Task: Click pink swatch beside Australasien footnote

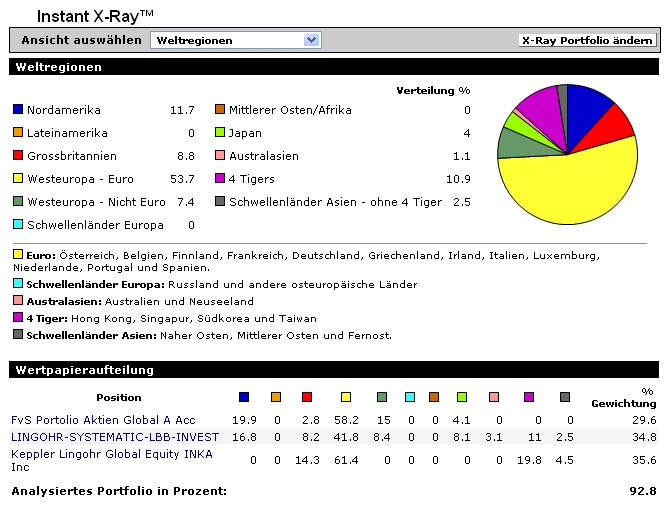Action: coord(18,300)
